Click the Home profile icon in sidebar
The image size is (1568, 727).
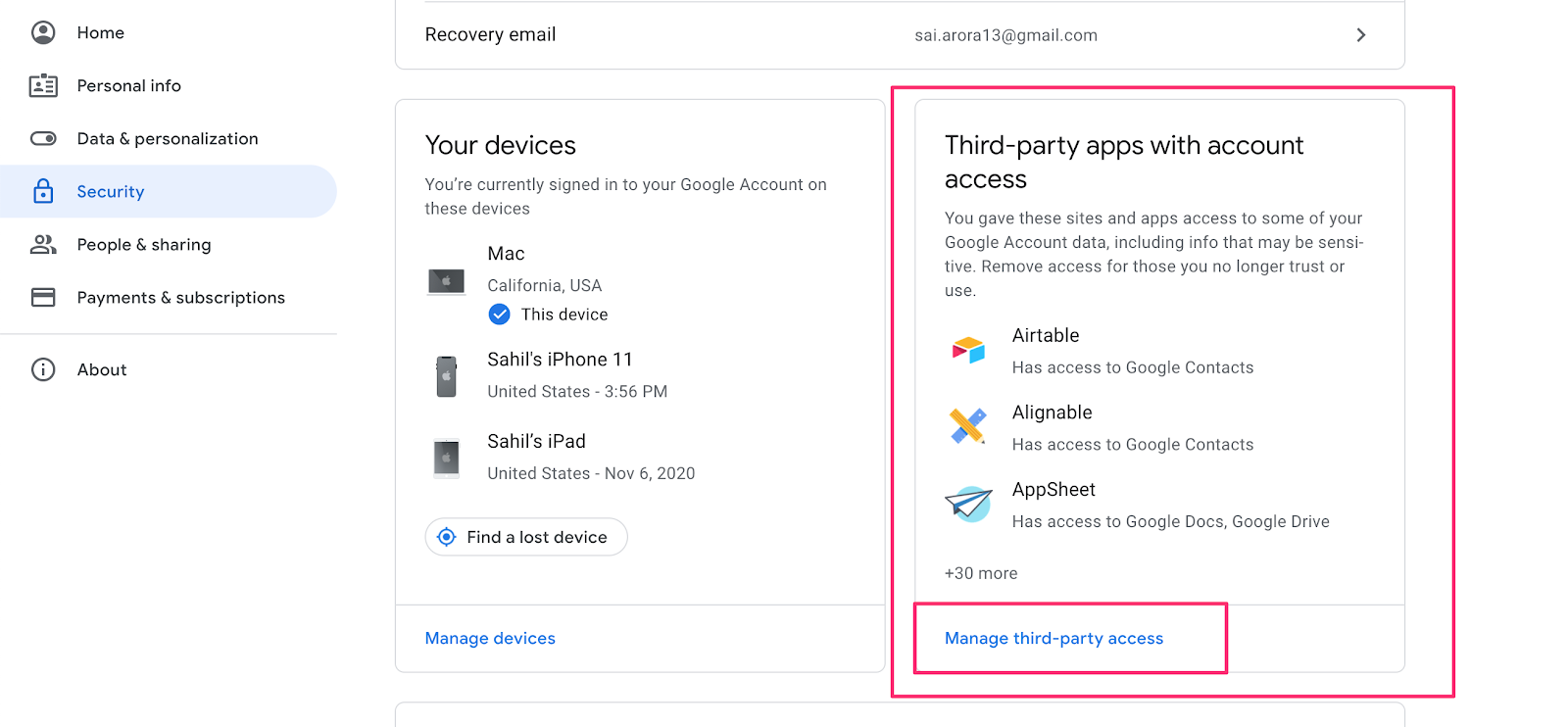click(43, 32)
